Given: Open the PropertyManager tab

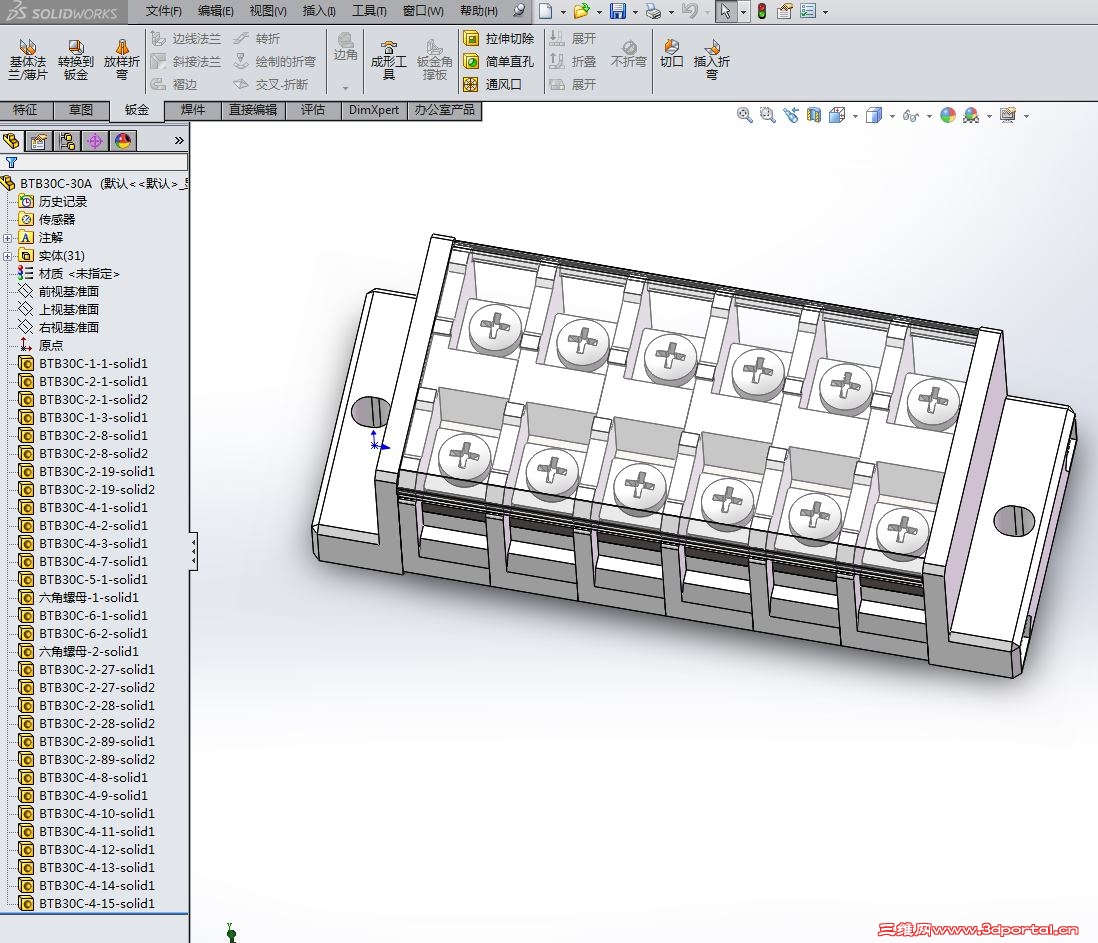Looking at the screenshot, I should [x=39, y=141].
